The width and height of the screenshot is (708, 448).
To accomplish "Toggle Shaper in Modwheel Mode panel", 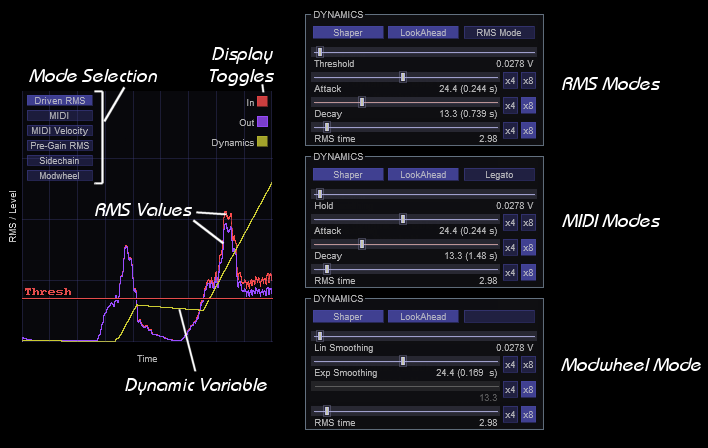I will (x=348, y=317).
